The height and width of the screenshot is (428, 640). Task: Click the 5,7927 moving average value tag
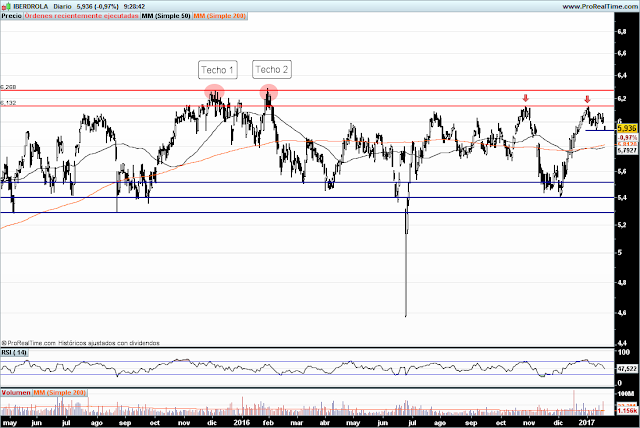(x=627, y=151)
